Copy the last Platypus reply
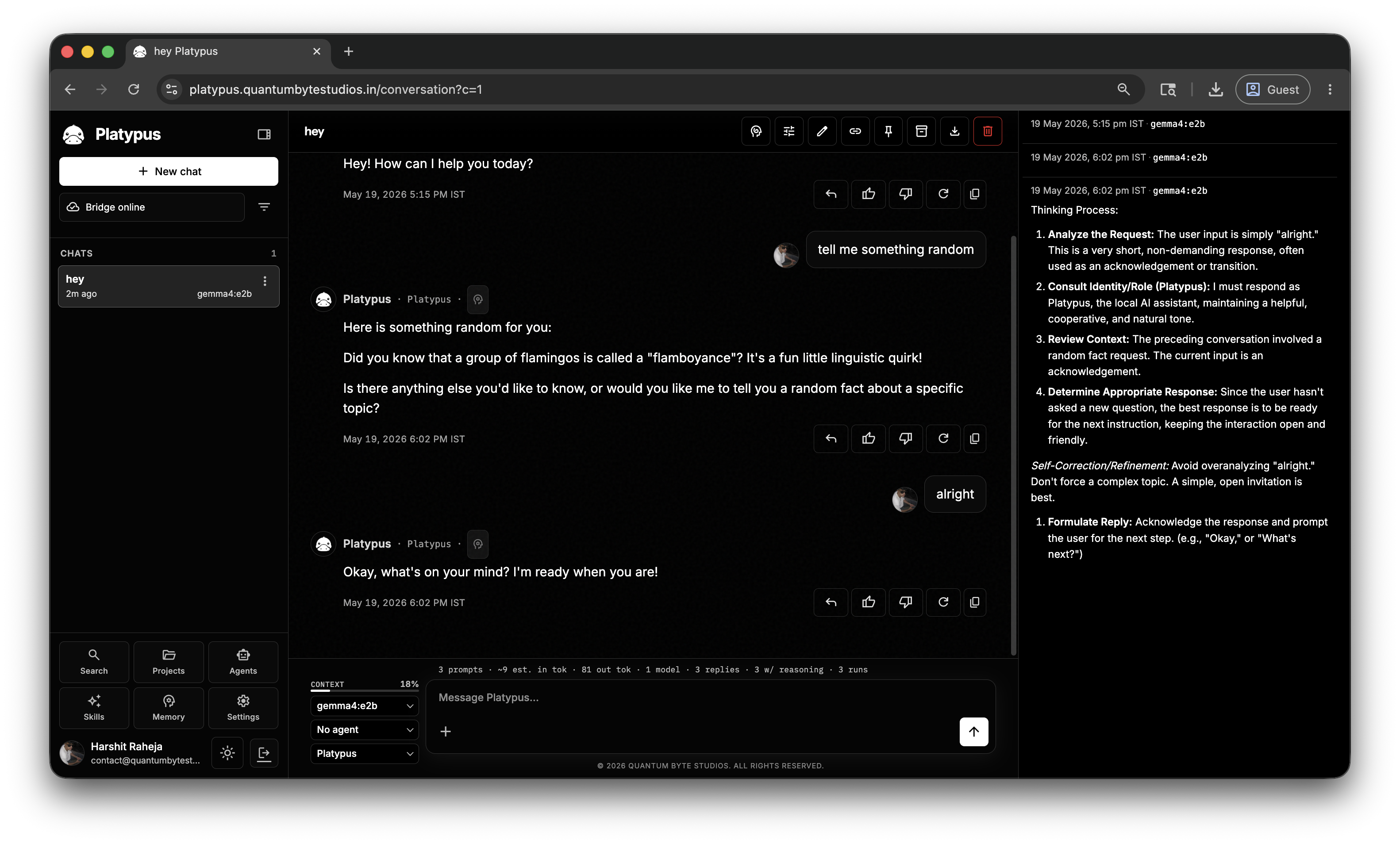This screenshot has width=1400, height=844. 975,602
